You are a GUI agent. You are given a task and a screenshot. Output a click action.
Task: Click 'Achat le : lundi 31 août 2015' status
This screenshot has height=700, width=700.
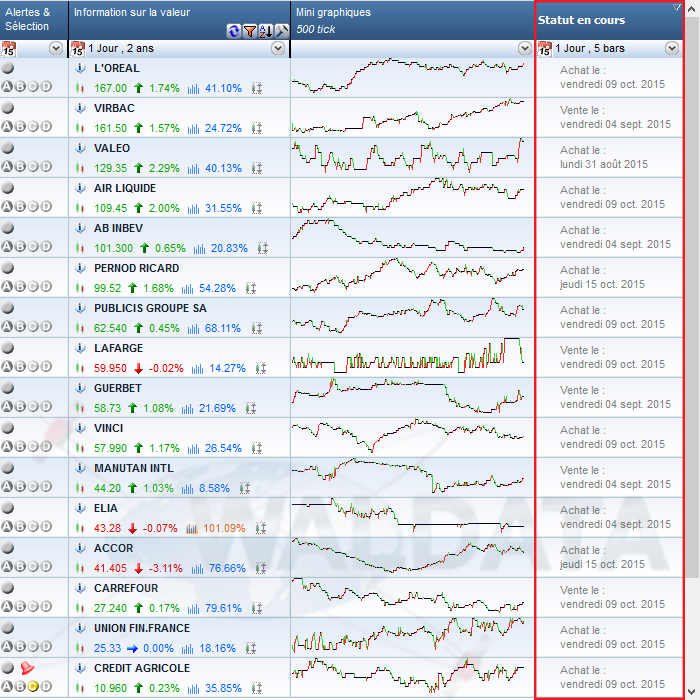(x=604, y=157)
